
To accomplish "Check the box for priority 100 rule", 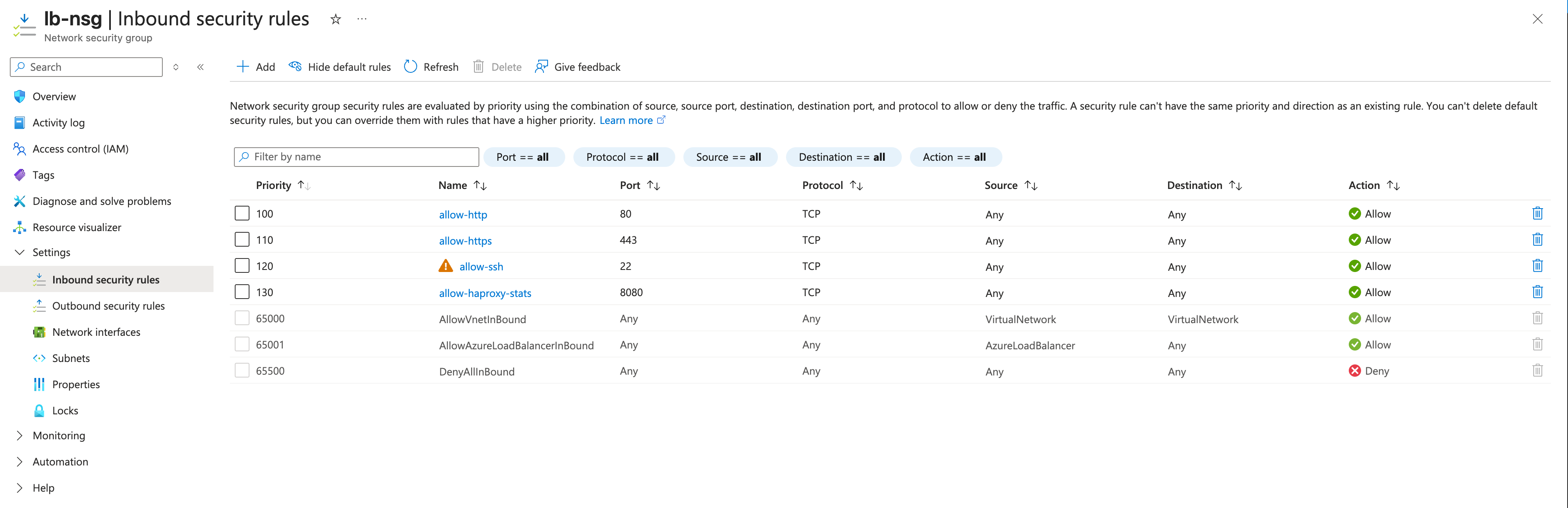I will coord(242,213).
